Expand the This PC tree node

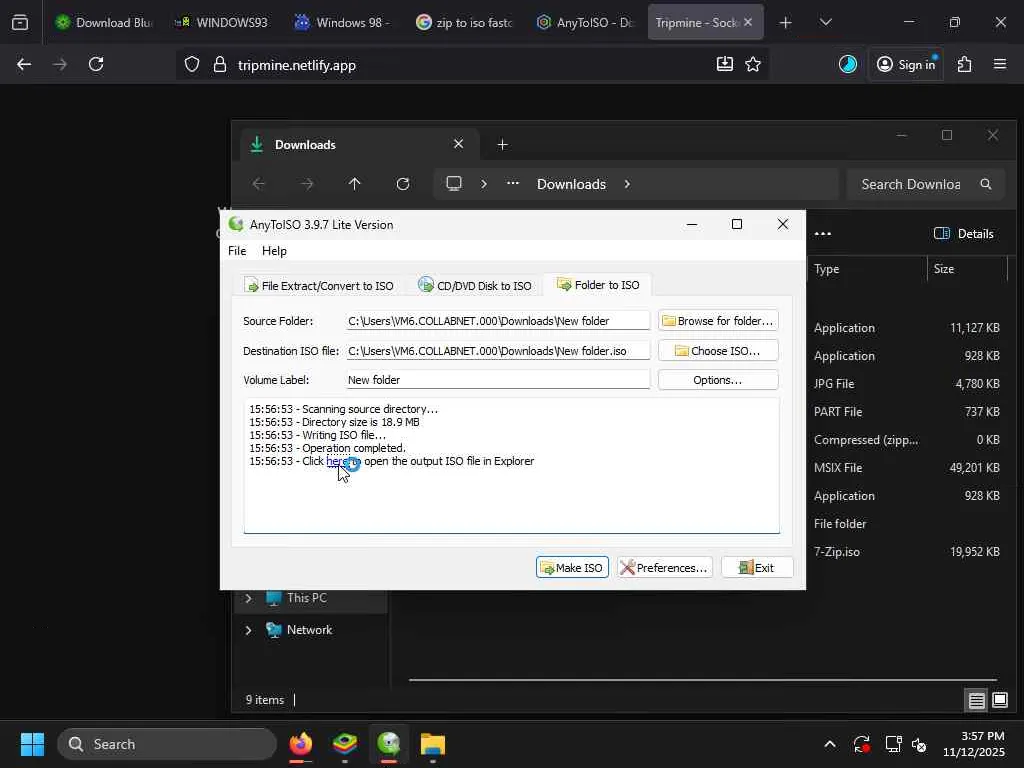coord(248,598)
